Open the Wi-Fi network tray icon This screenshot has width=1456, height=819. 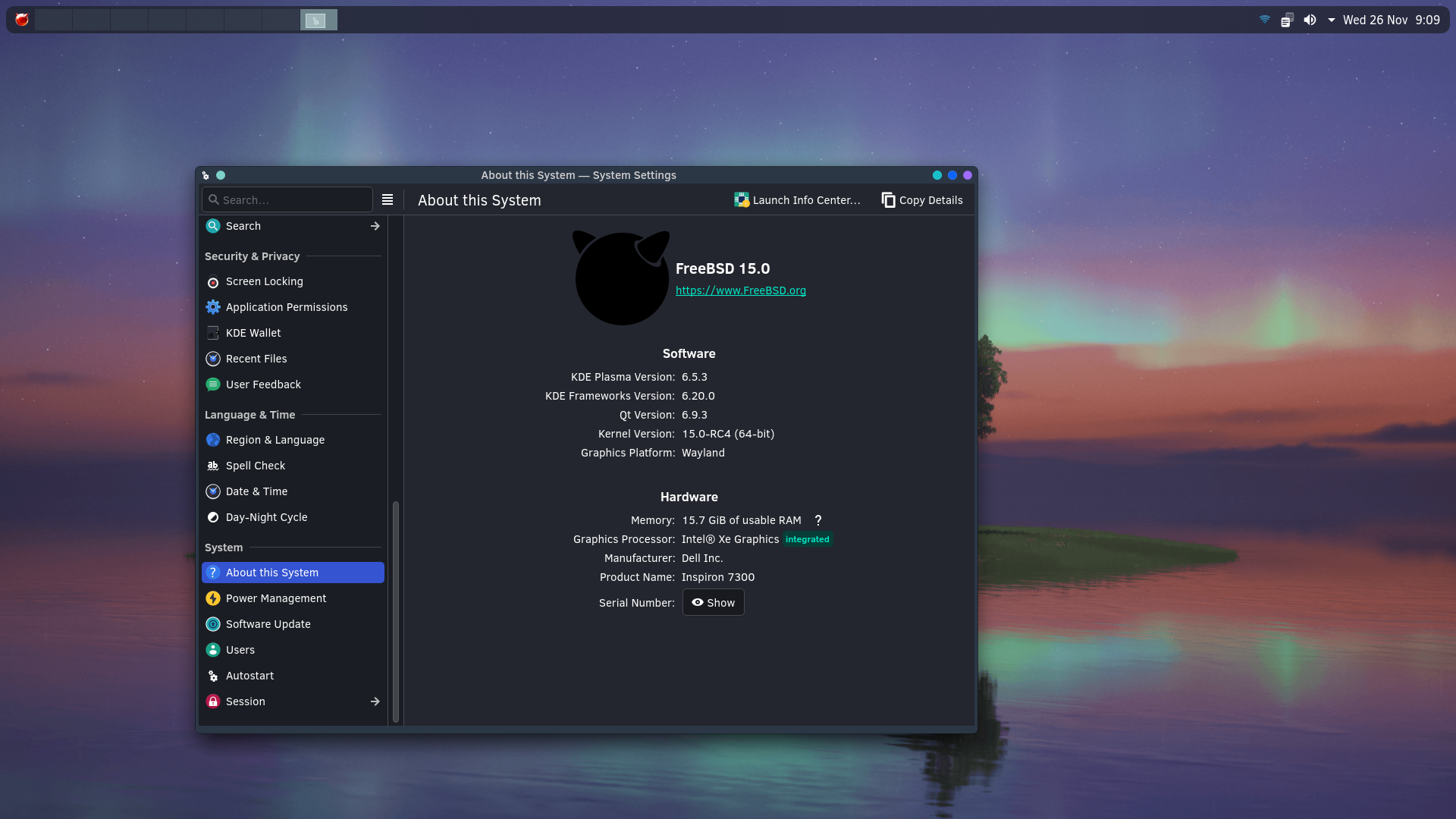tap(1264, 20)
